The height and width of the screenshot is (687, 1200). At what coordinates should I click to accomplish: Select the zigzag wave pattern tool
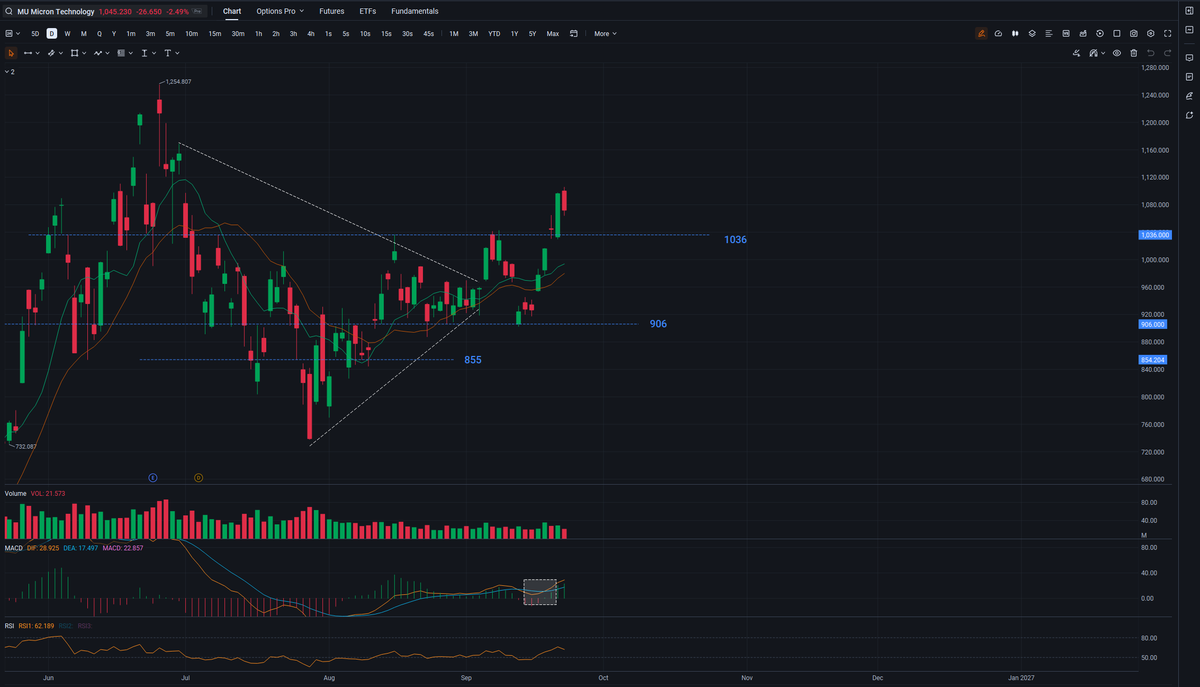(x=98, y=52)
